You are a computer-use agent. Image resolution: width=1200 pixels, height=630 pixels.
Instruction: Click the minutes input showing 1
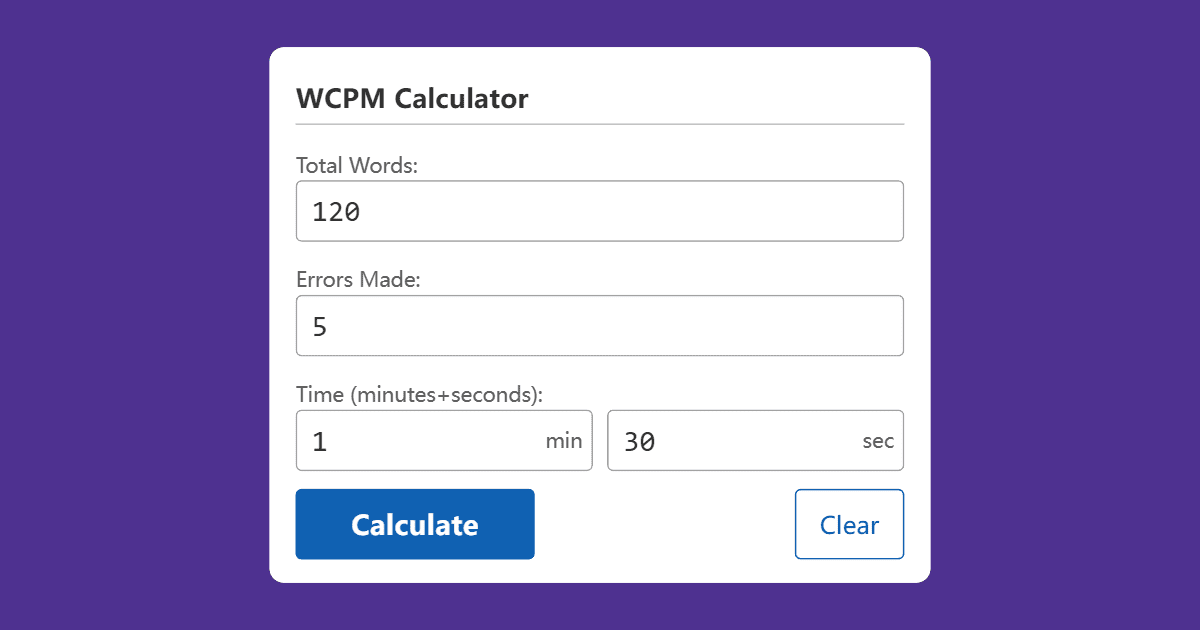420,440
